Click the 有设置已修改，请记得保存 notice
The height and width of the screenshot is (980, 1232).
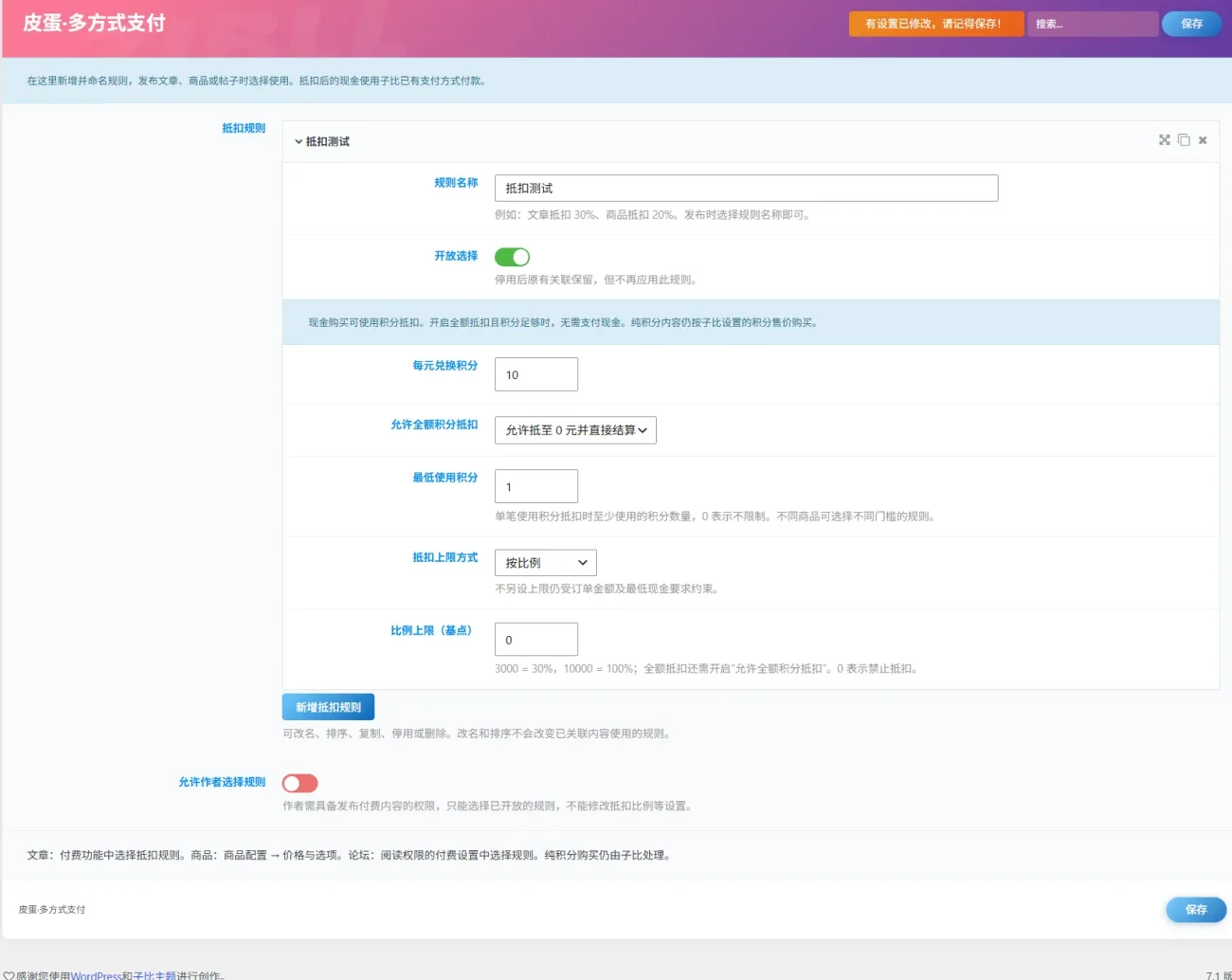936,24
